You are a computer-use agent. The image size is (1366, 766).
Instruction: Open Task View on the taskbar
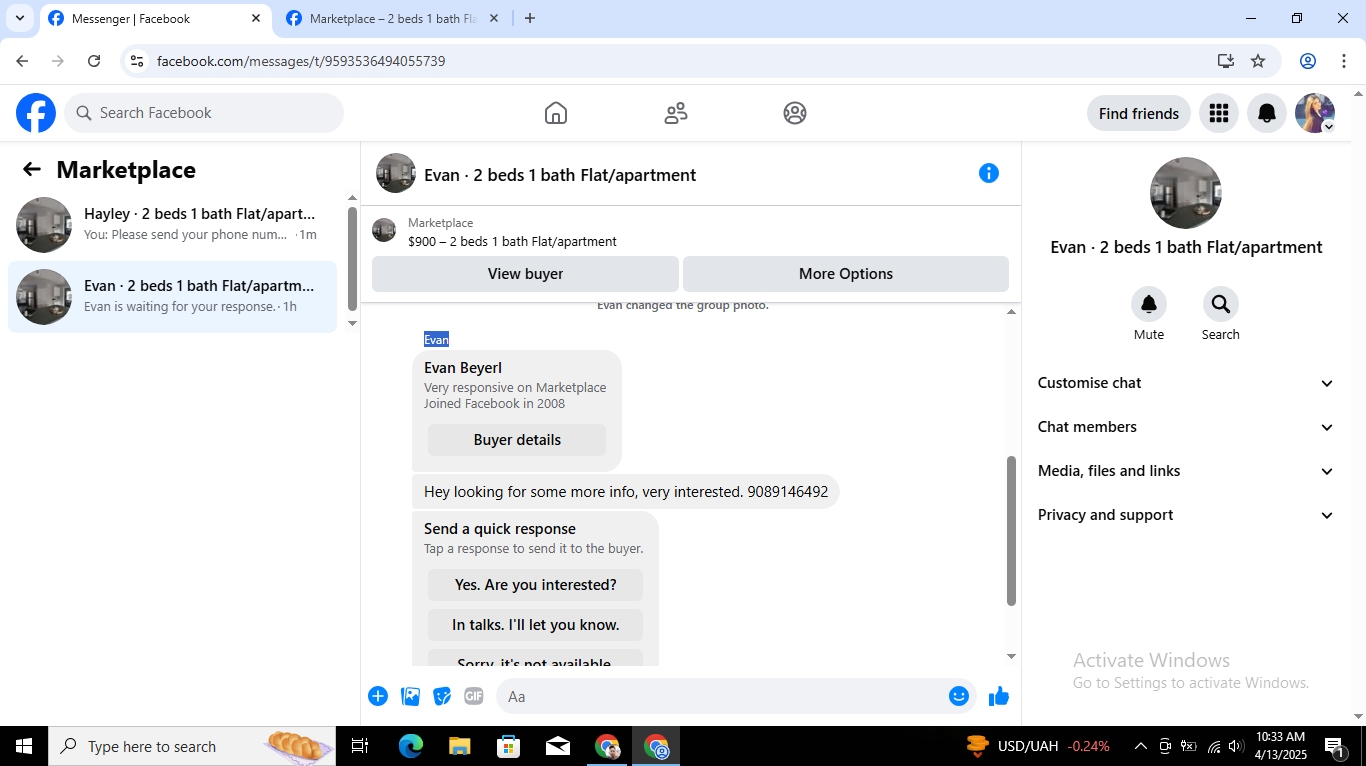click(x=360, y=746)
